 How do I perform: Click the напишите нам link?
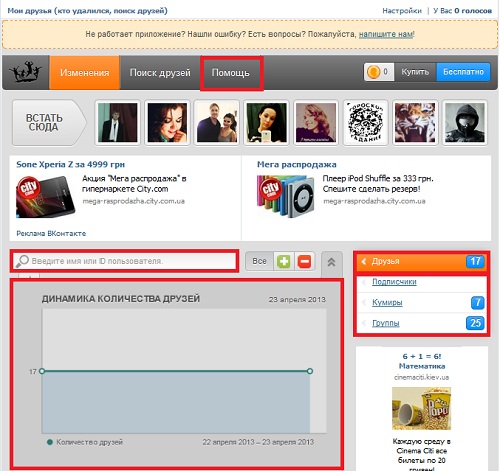[x=386, y=34]
